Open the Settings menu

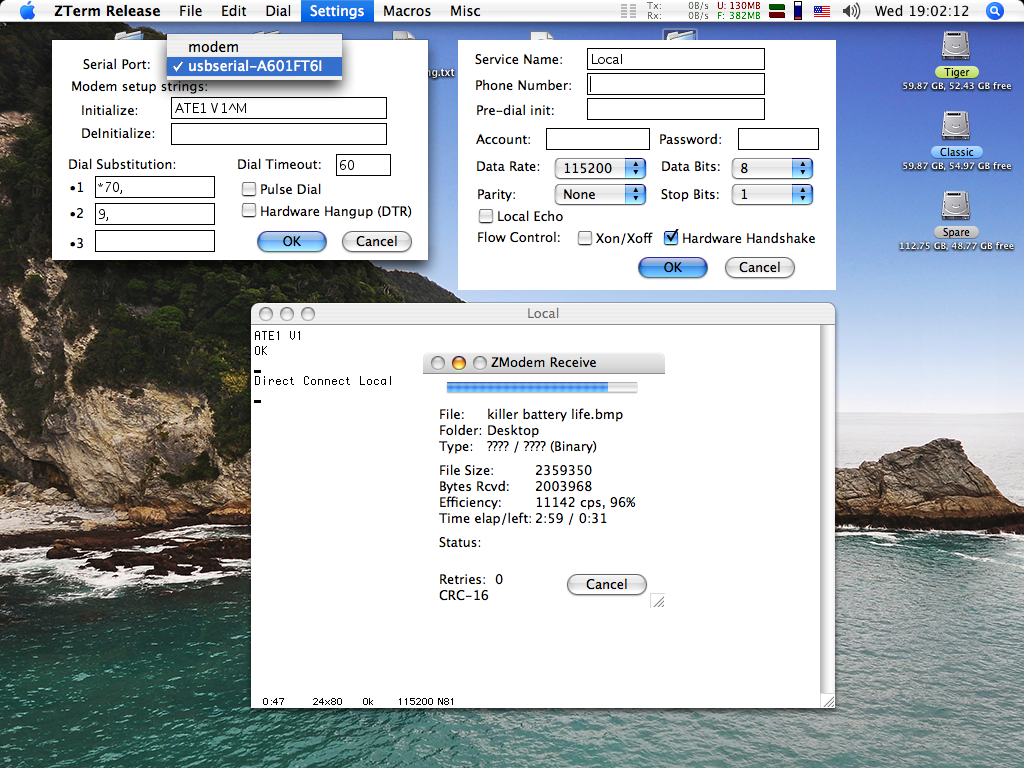pyautogui.click(x=337, y=11)
